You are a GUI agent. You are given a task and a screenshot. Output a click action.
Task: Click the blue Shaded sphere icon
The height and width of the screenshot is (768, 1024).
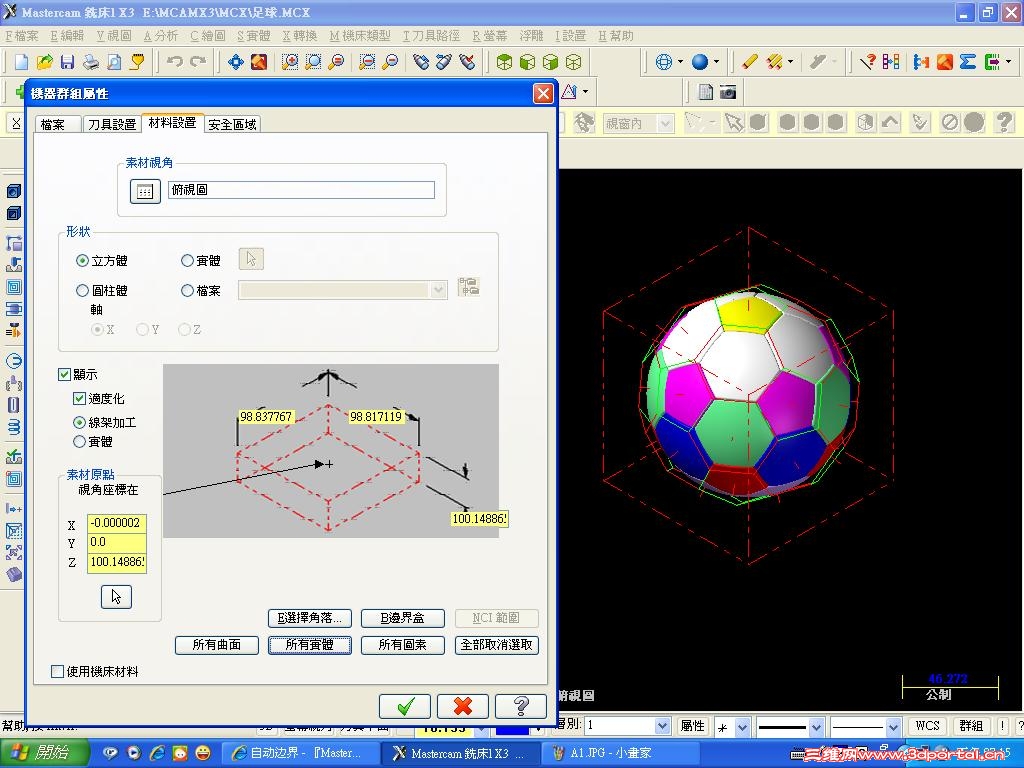pyautogui.click(x=699, y=62)
